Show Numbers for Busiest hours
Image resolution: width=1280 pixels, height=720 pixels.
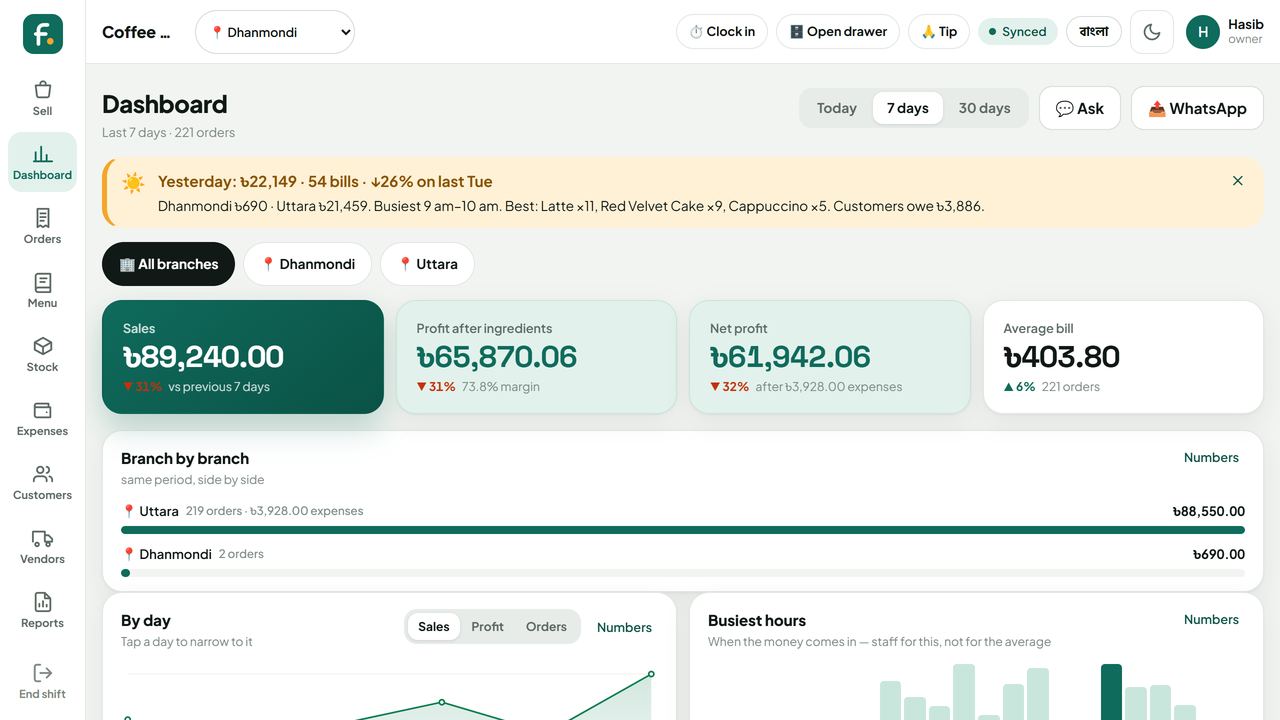pyautogui.click(x=1211, y=620)
